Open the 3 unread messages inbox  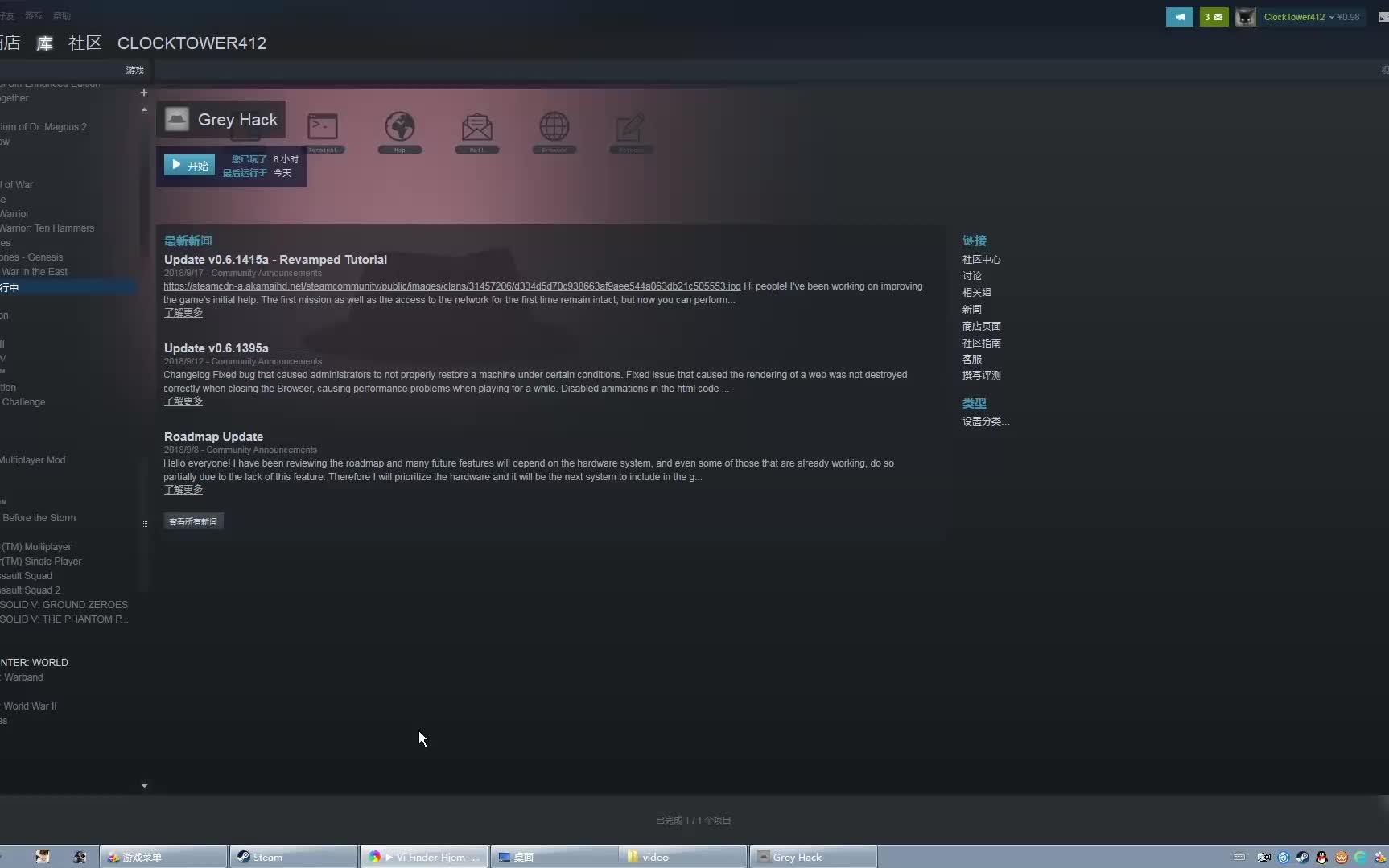1214,17
